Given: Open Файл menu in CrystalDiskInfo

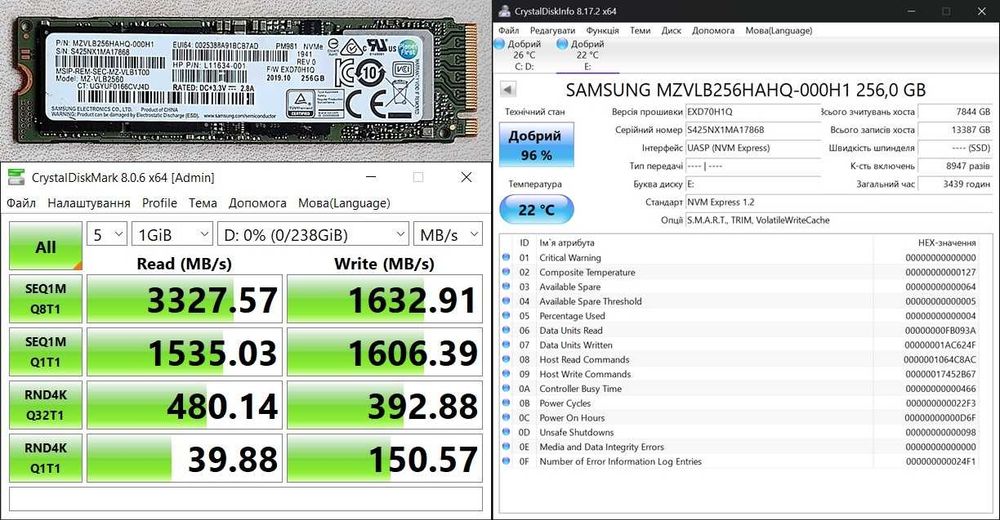Looking at the screenshot, I should point(508,30).
